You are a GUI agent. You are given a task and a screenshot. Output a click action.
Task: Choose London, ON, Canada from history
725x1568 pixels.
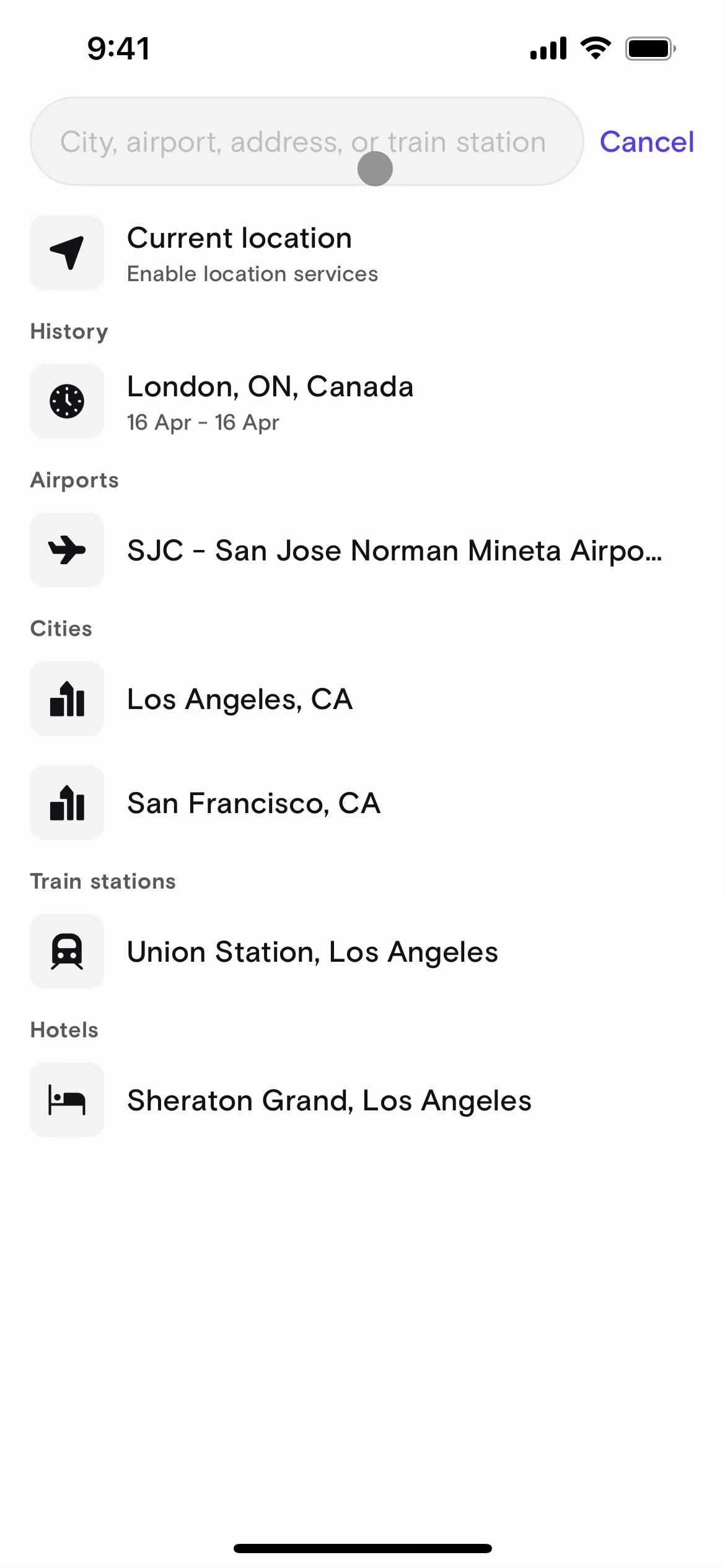click(x=270, y=387)
